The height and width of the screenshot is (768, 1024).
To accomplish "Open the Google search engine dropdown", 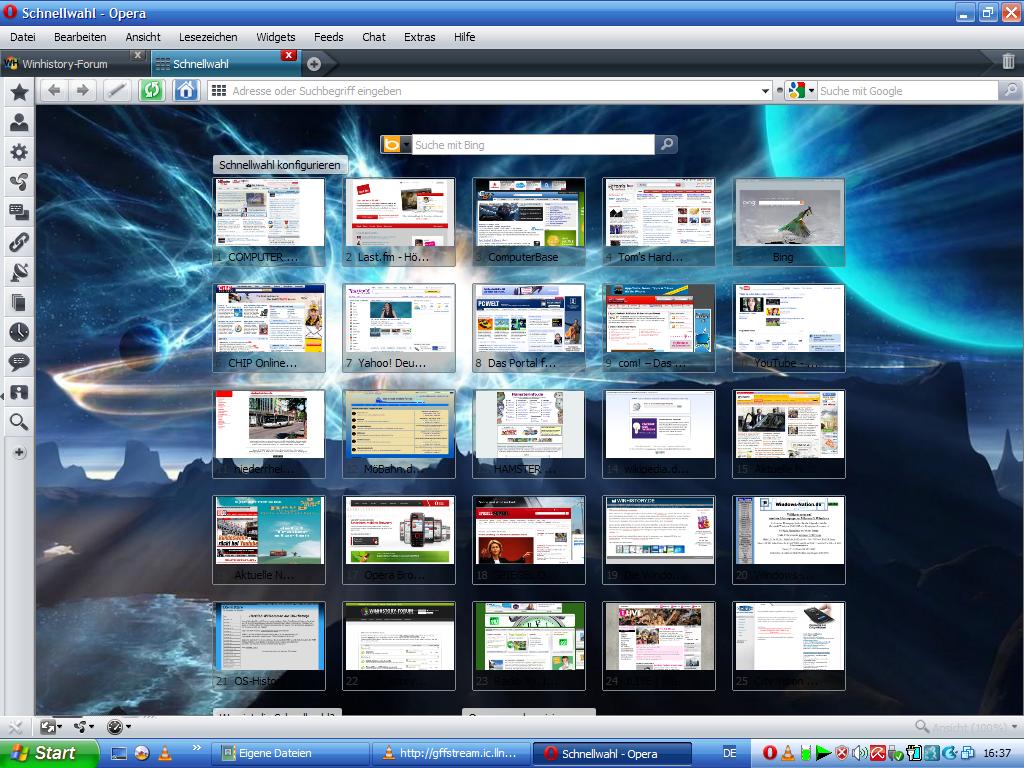I will [811, 91].
